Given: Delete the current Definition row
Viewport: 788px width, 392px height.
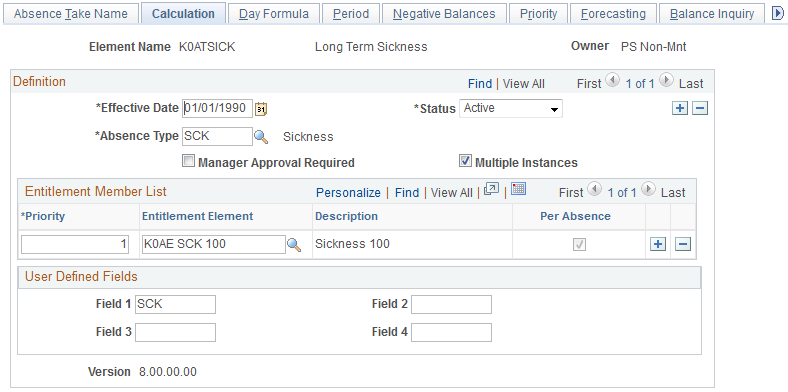Looking at the screenshot, I should click(x=700, y=109).
